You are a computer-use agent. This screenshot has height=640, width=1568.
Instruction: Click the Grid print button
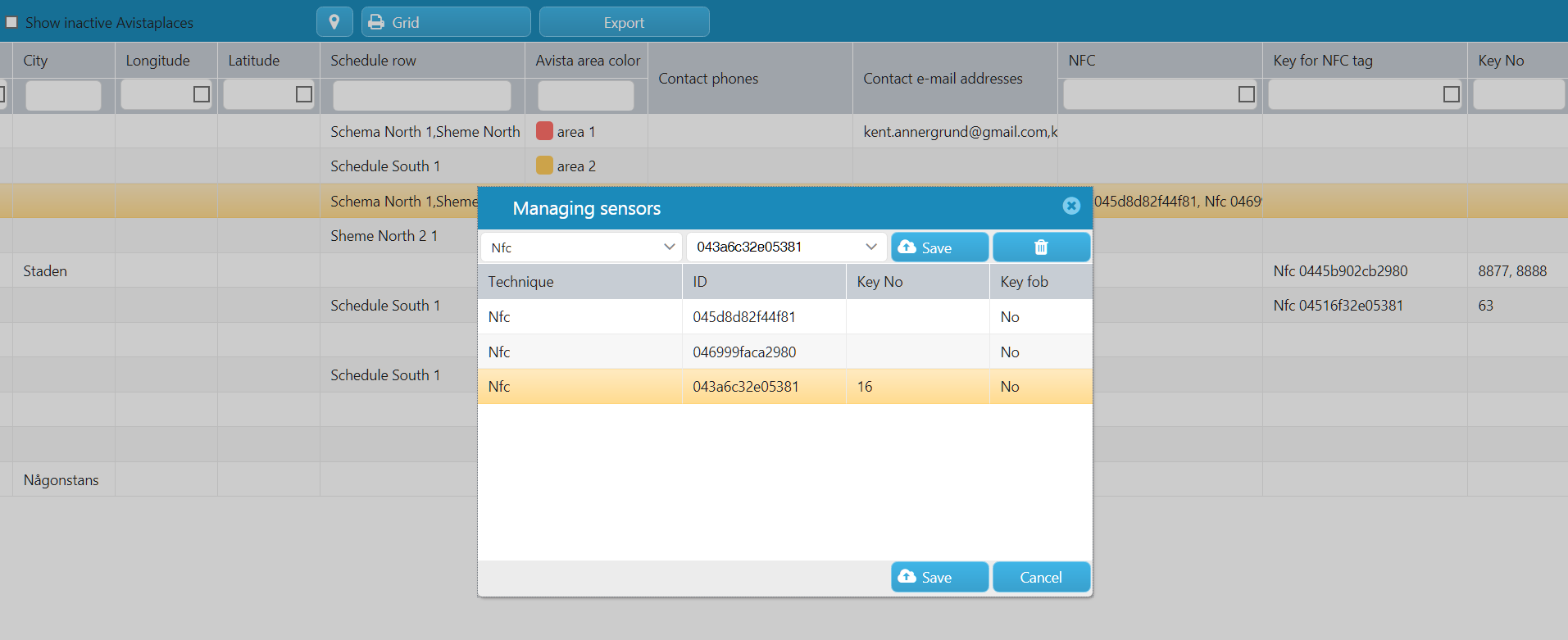(x=446, y=22)
